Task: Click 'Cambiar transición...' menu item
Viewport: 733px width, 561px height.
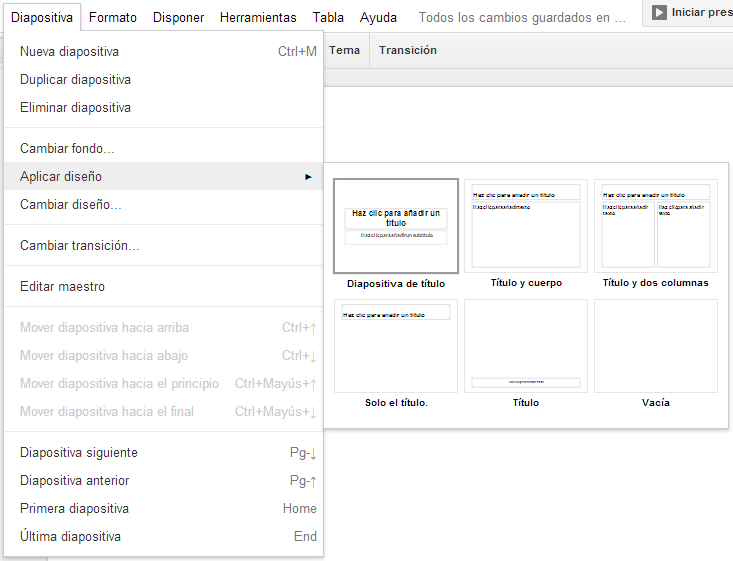Action: coord(80,245)
